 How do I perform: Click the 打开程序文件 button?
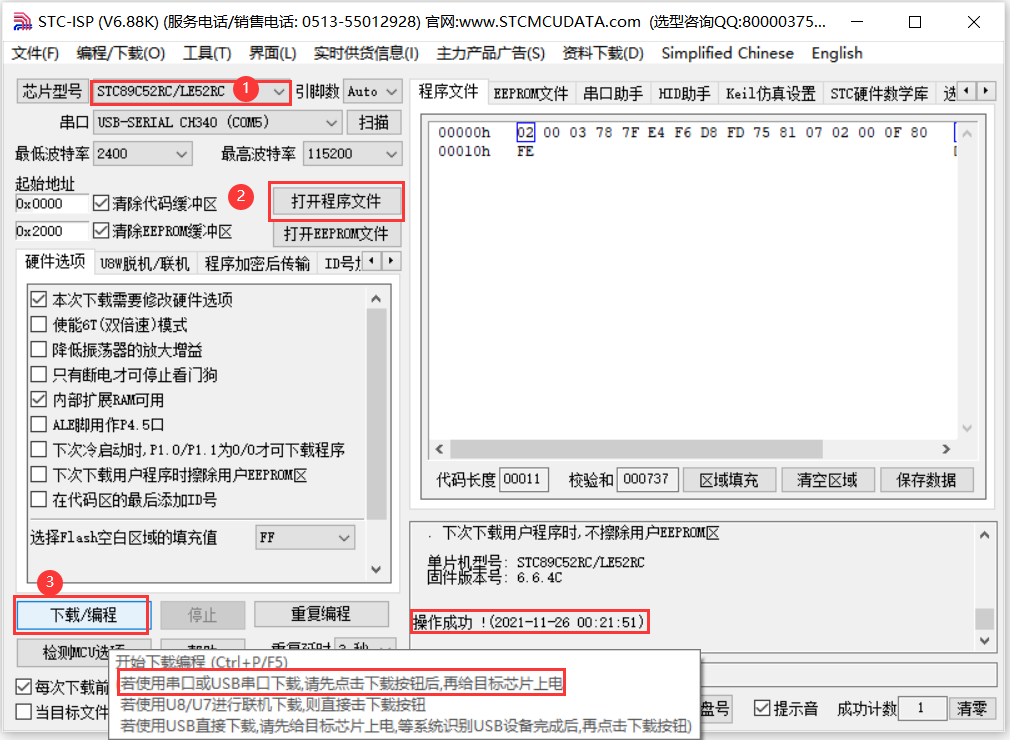coord(336,201)
